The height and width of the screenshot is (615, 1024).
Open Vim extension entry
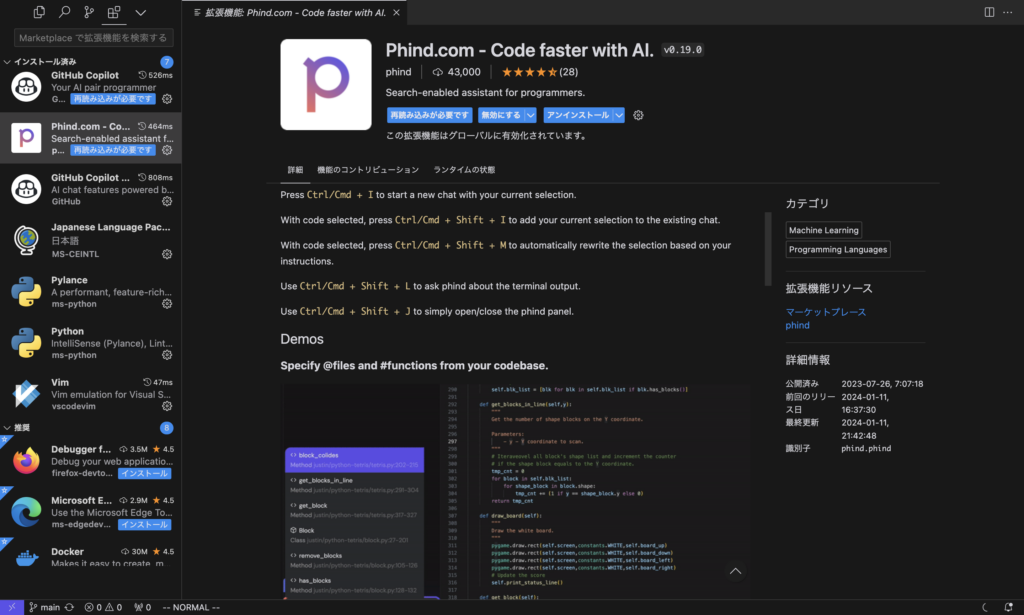pos(91,394)
